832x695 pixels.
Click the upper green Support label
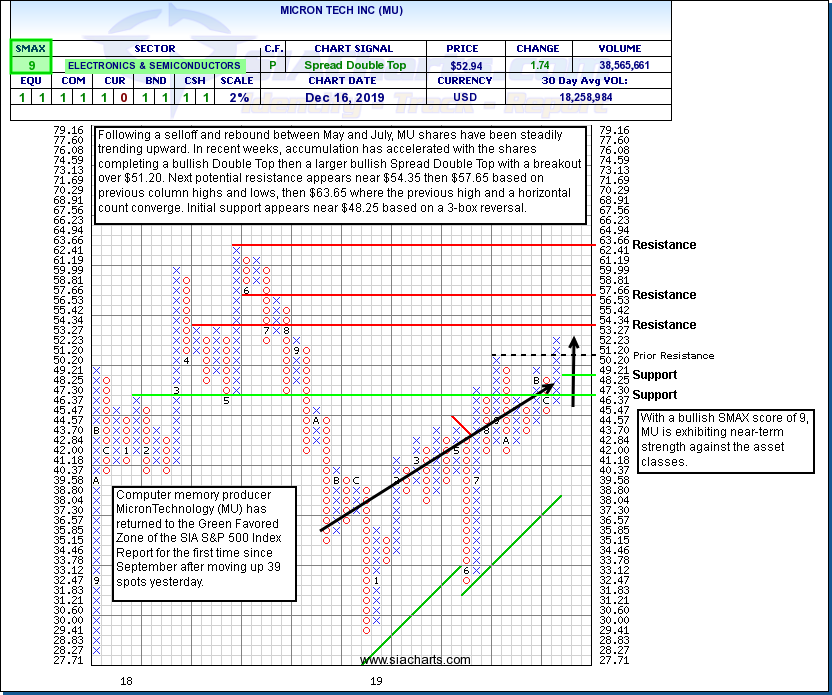(x=656, y=375)
